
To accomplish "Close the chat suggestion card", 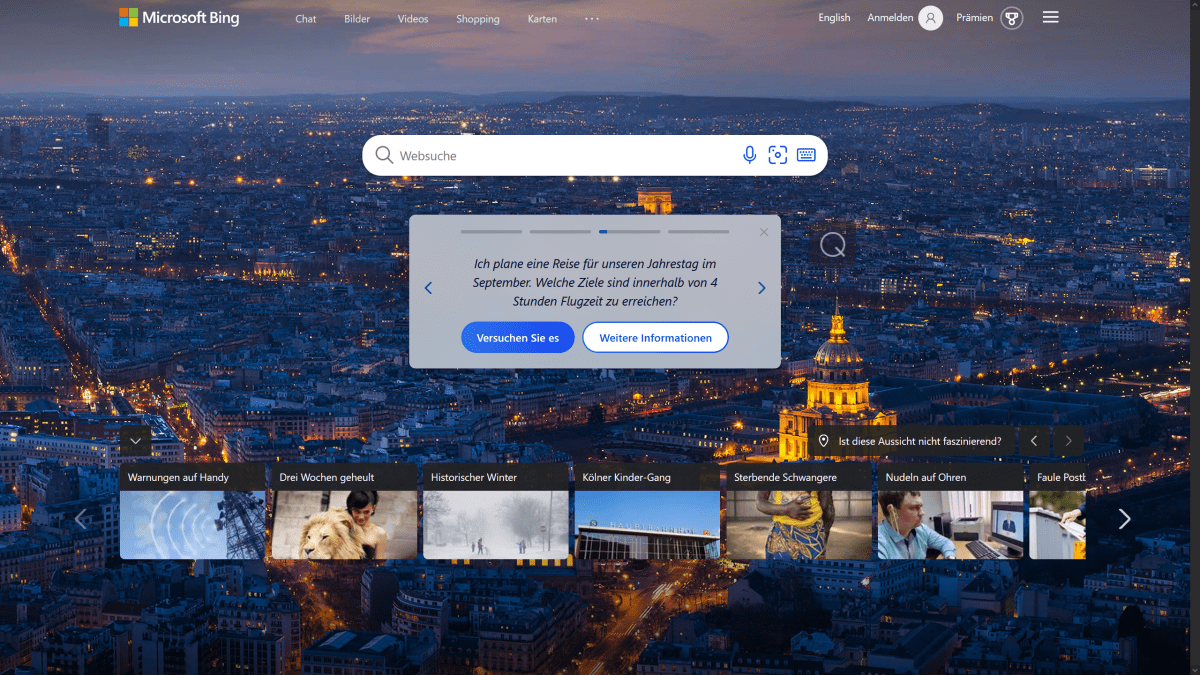I will click(x=764, y=232).
